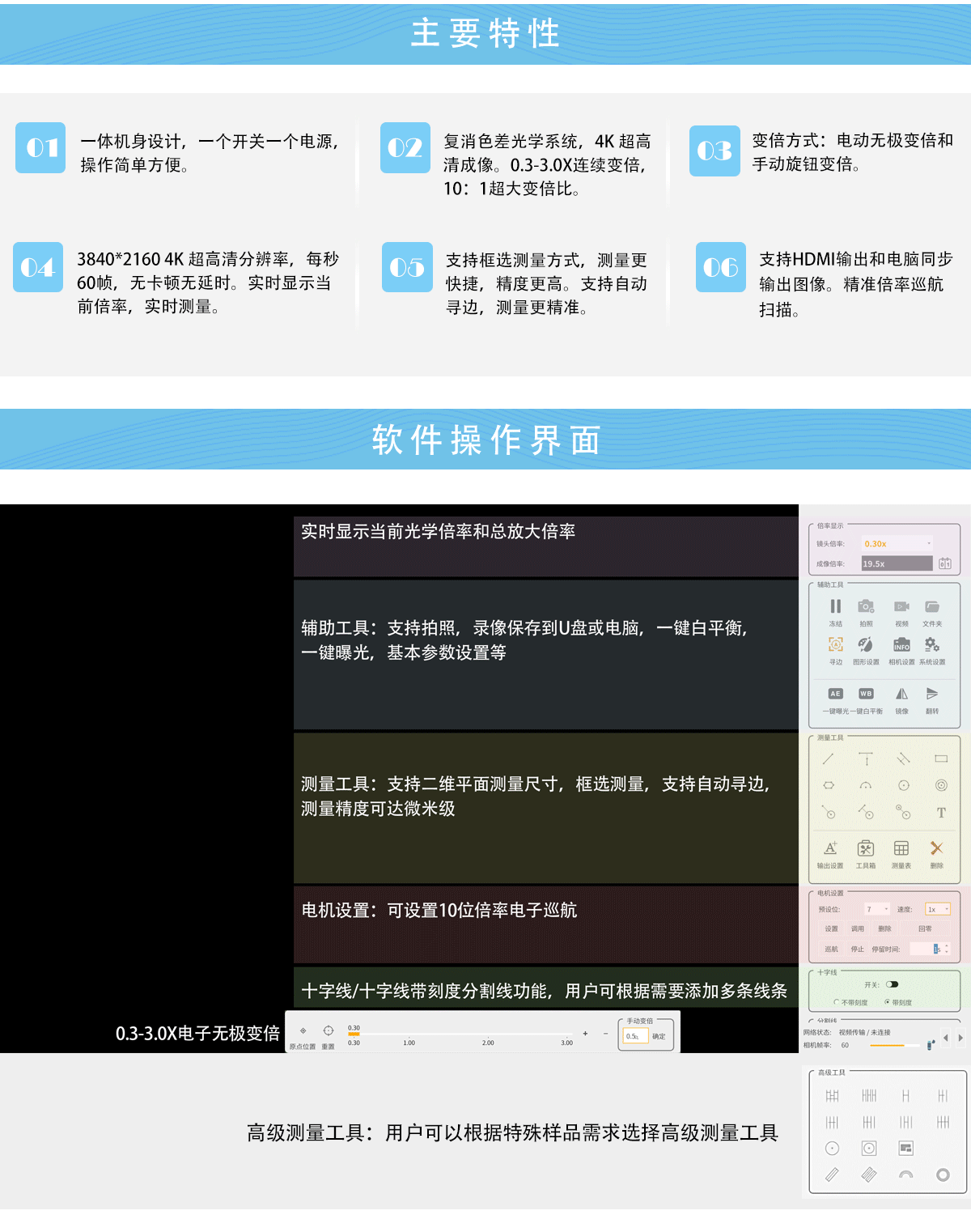Select the text T annotation tool
The width and height of the screenshot is (971, 1232).
940,813
